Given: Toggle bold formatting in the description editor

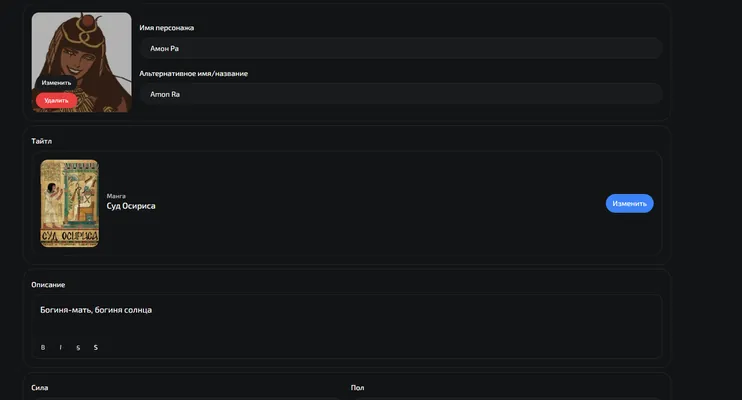Looking at the screenshot, I should pos(43,347).
